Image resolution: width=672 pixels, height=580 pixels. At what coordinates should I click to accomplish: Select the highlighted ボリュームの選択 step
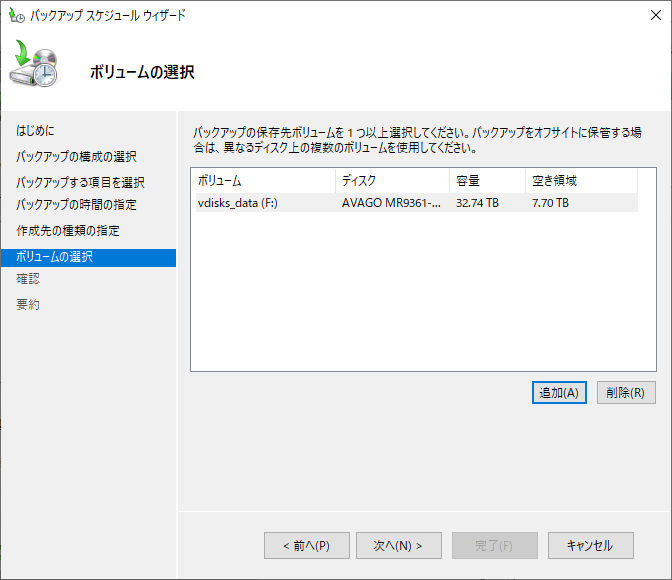pos(88,258)
